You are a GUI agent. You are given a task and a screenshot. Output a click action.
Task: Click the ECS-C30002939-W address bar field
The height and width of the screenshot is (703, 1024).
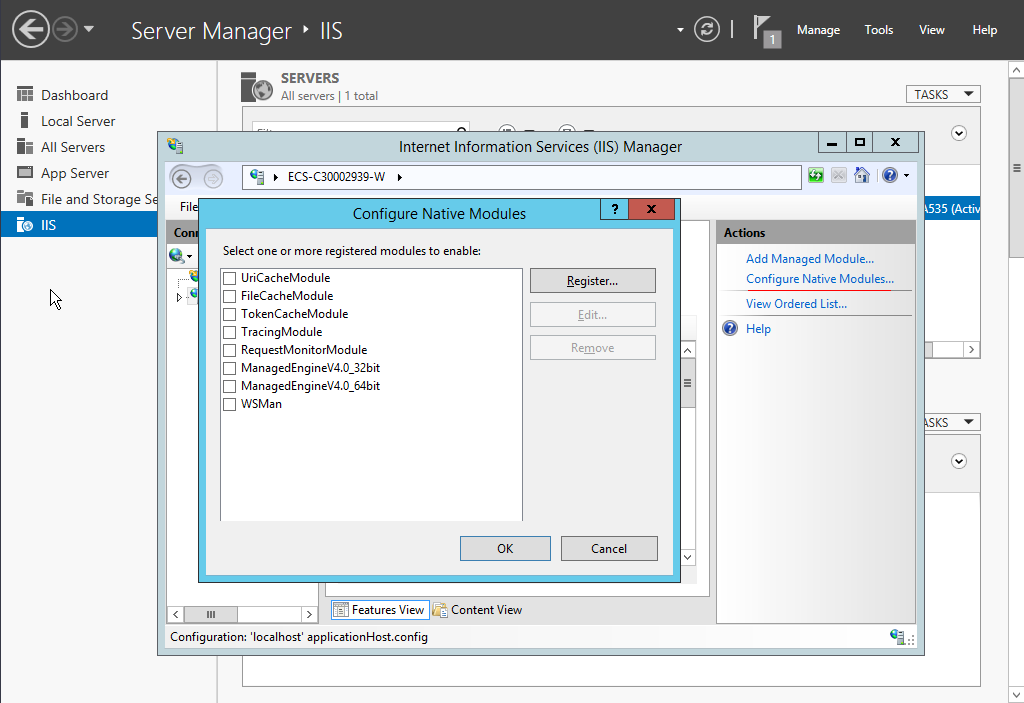(x=522, y=177)
